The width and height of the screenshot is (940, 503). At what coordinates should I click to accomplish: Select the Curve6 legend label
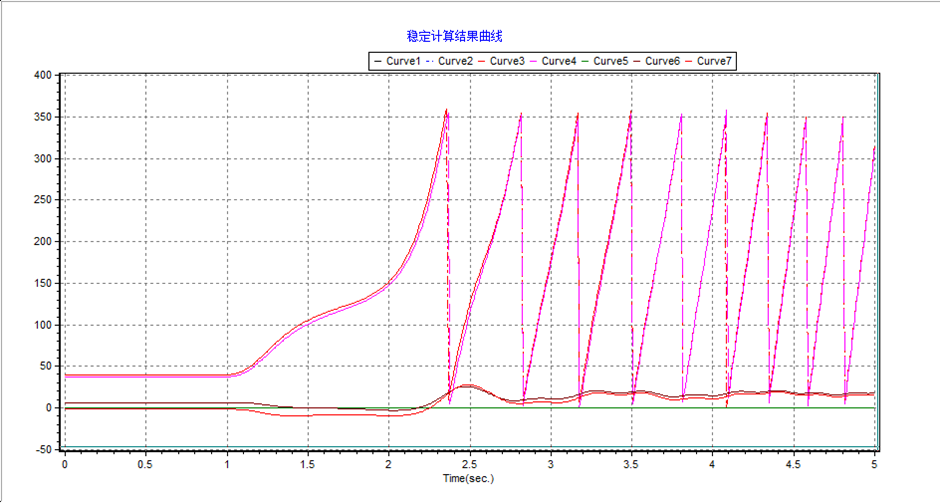[x=662, y=61]
